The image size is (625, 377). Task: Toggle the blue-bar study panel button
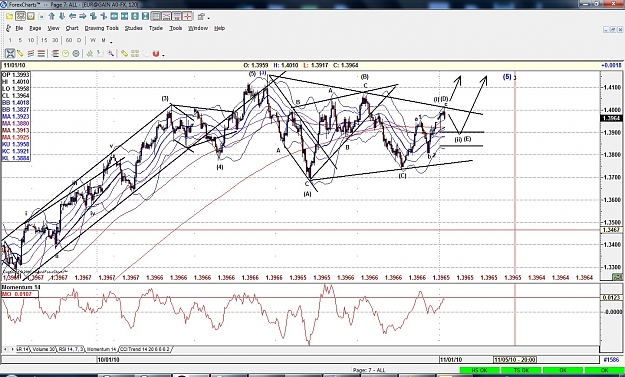pyautogui.click(x=177, y=16)
